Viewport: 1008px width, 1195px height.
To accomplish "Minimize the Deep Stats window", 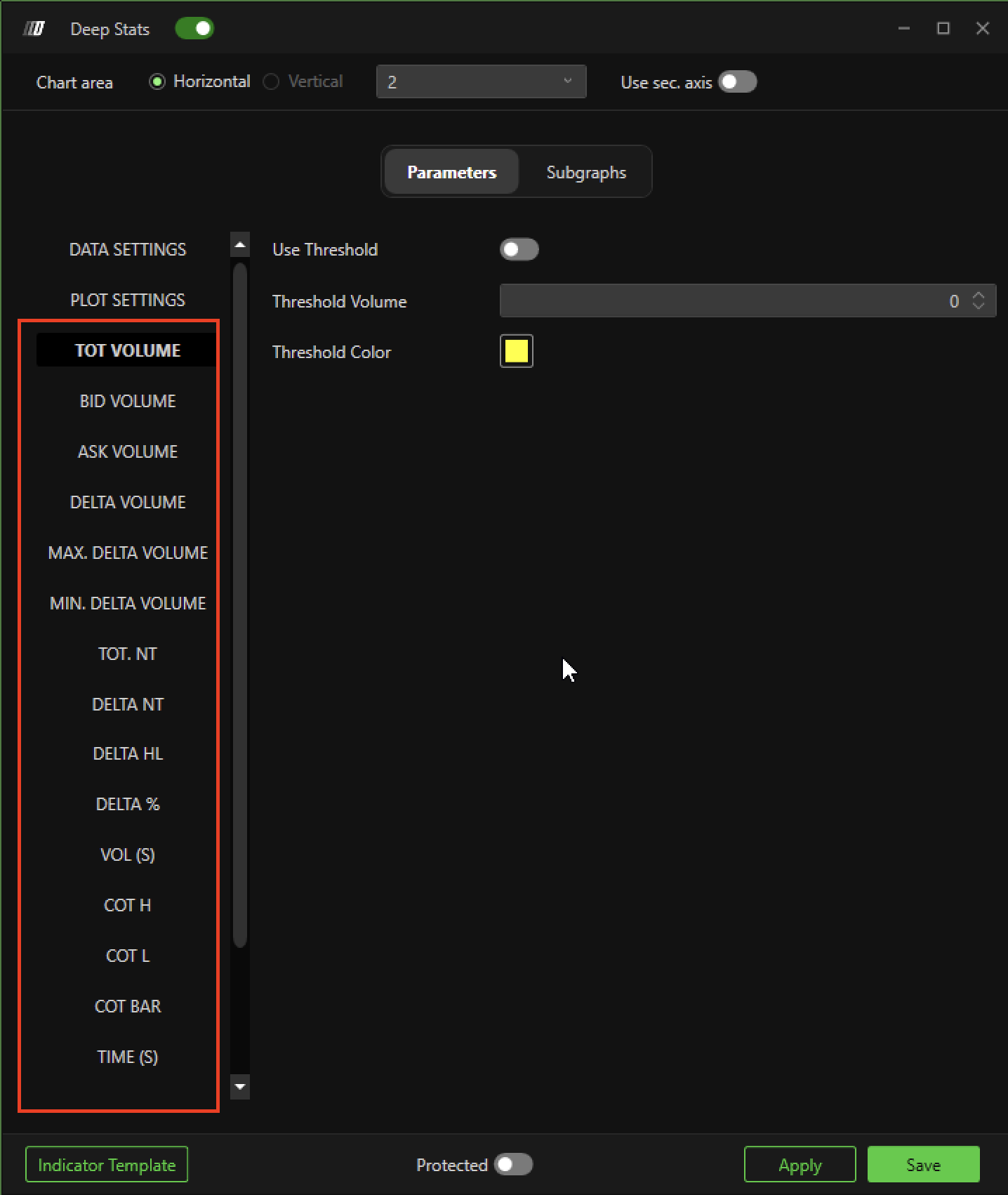I will tap(904, 29).
